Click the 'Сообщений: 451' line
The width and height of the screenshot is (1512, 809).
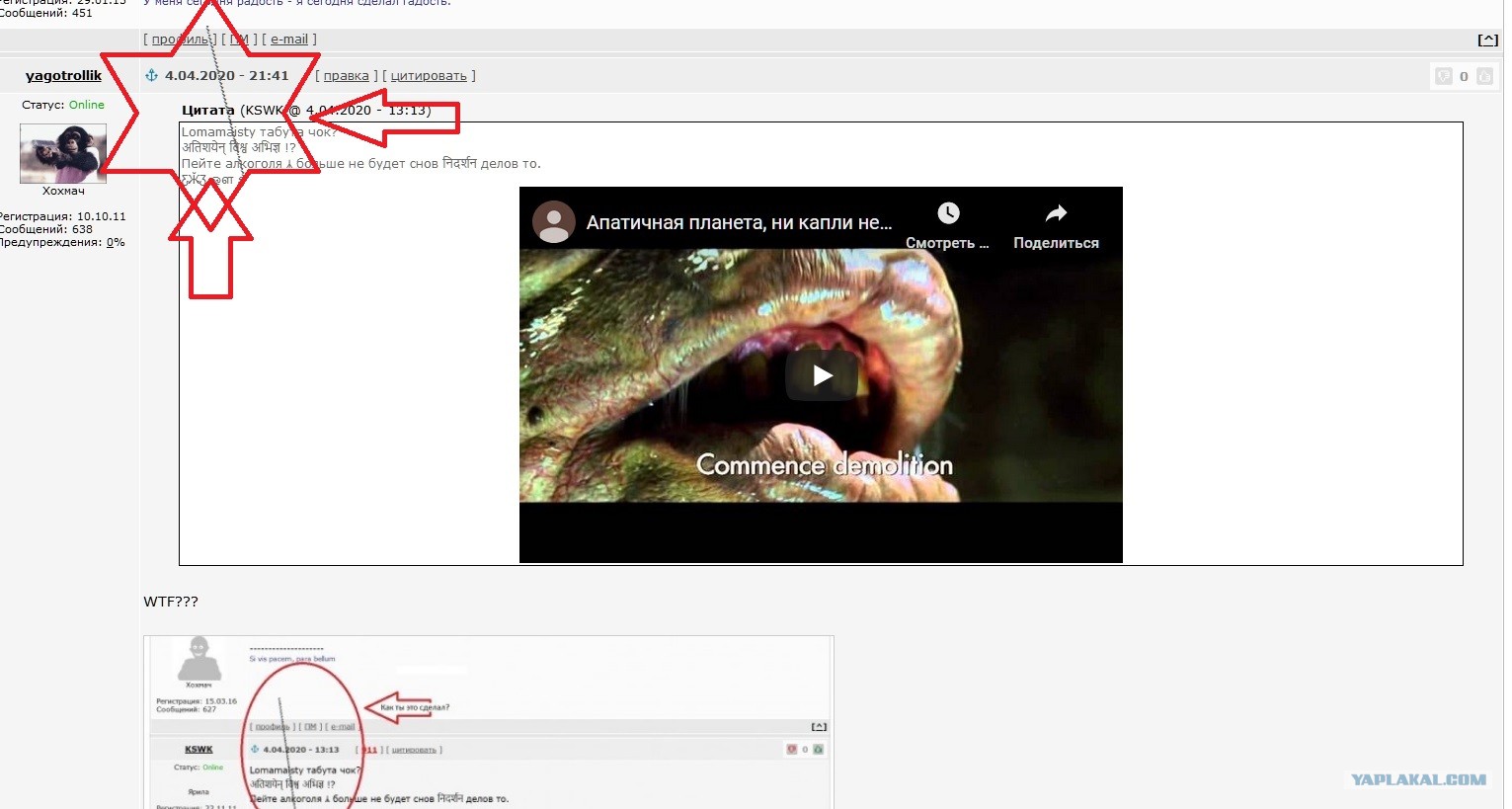(46, 13)
